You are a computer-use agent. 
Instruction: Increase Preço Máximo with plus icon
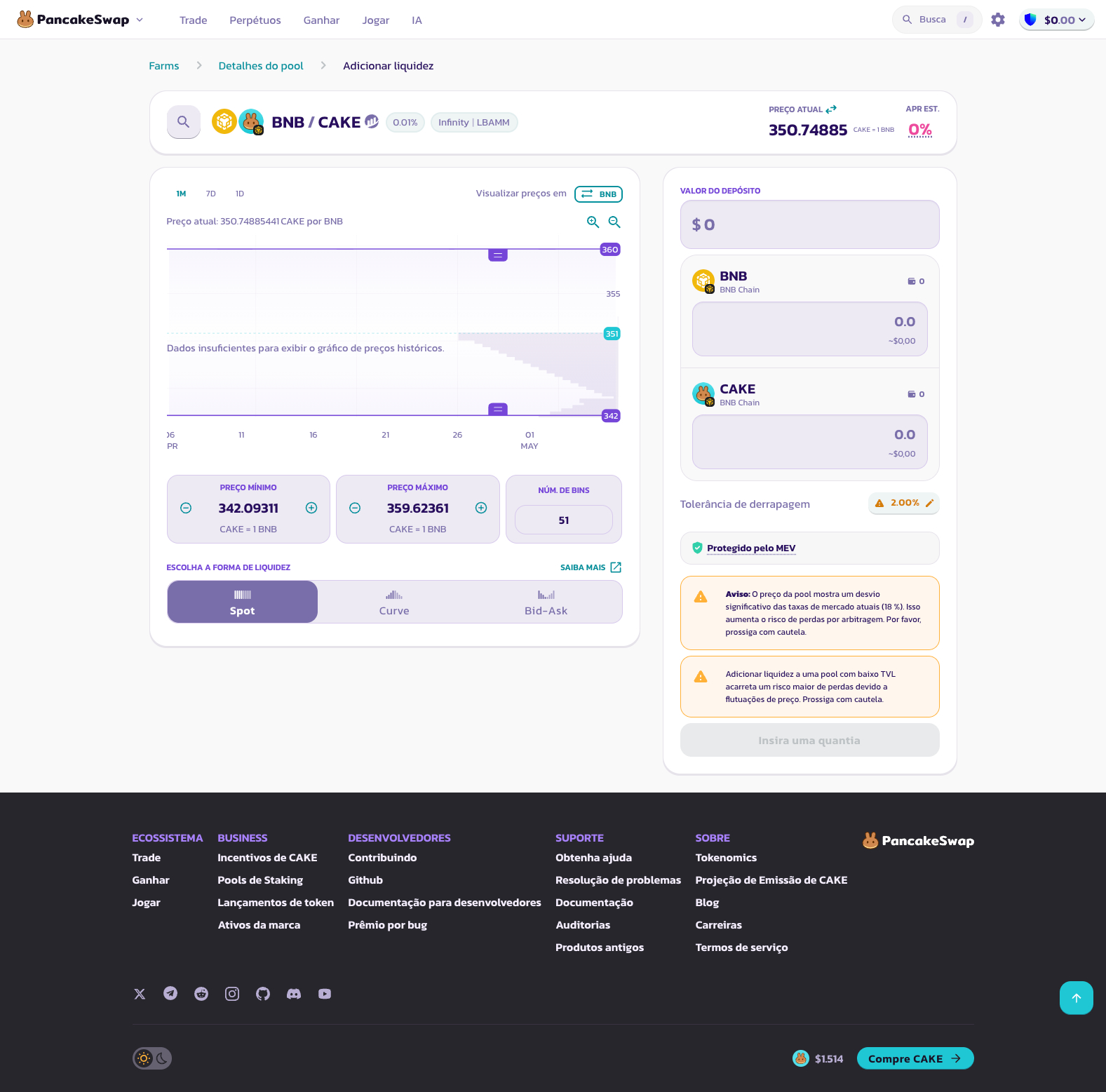click(x=481, y=508)
